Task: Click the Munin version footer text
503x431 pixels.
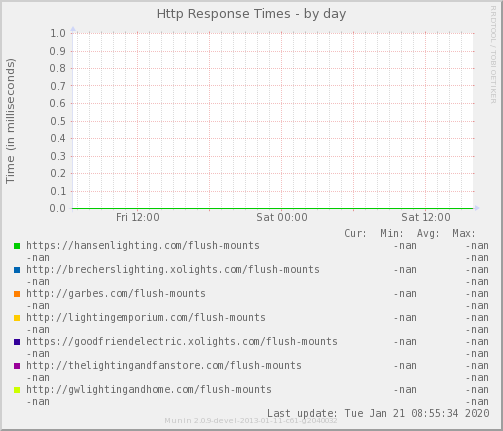Action: tap(251, 421)
